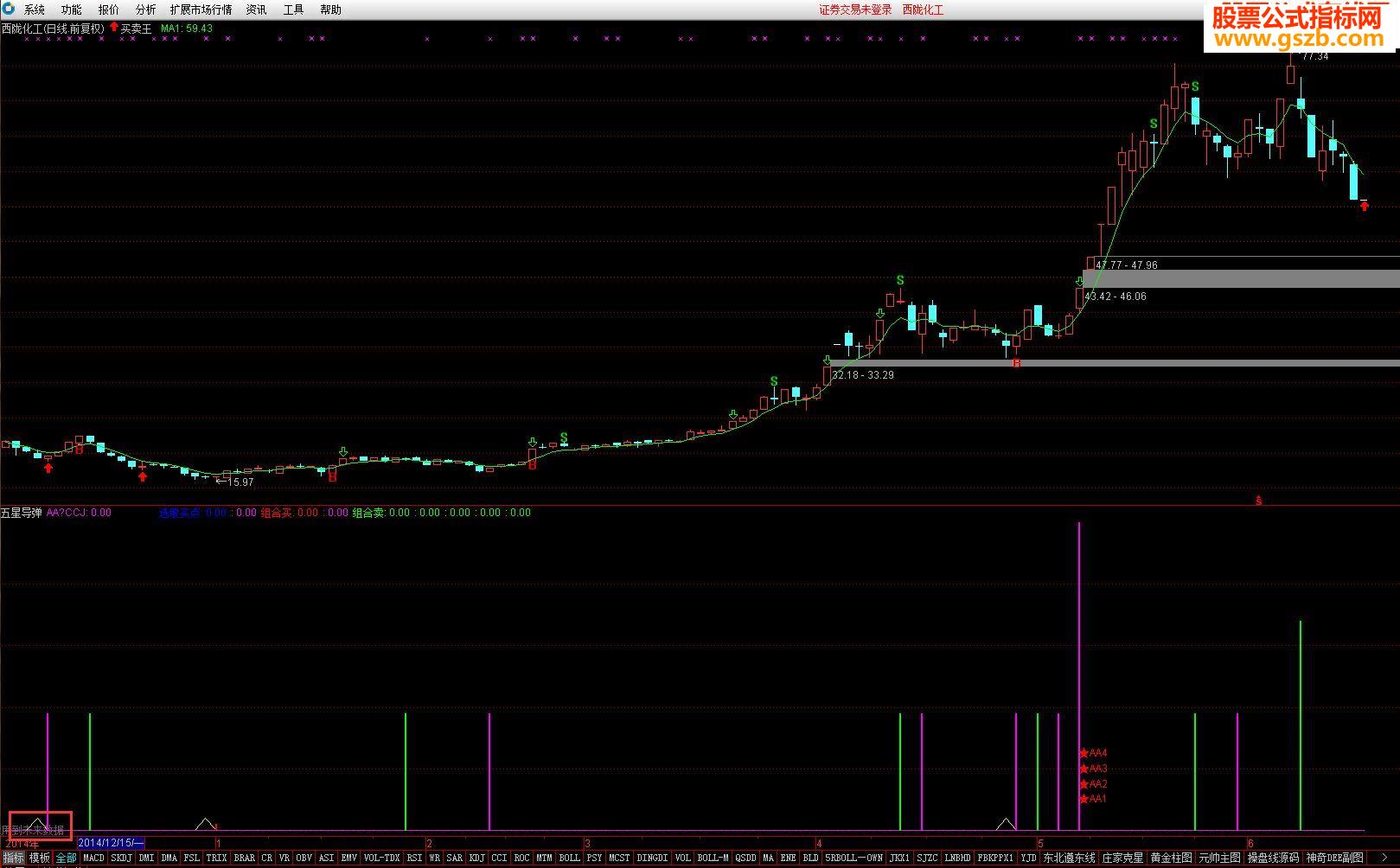Switch indicator to ENE

click(x=788, y=858)
